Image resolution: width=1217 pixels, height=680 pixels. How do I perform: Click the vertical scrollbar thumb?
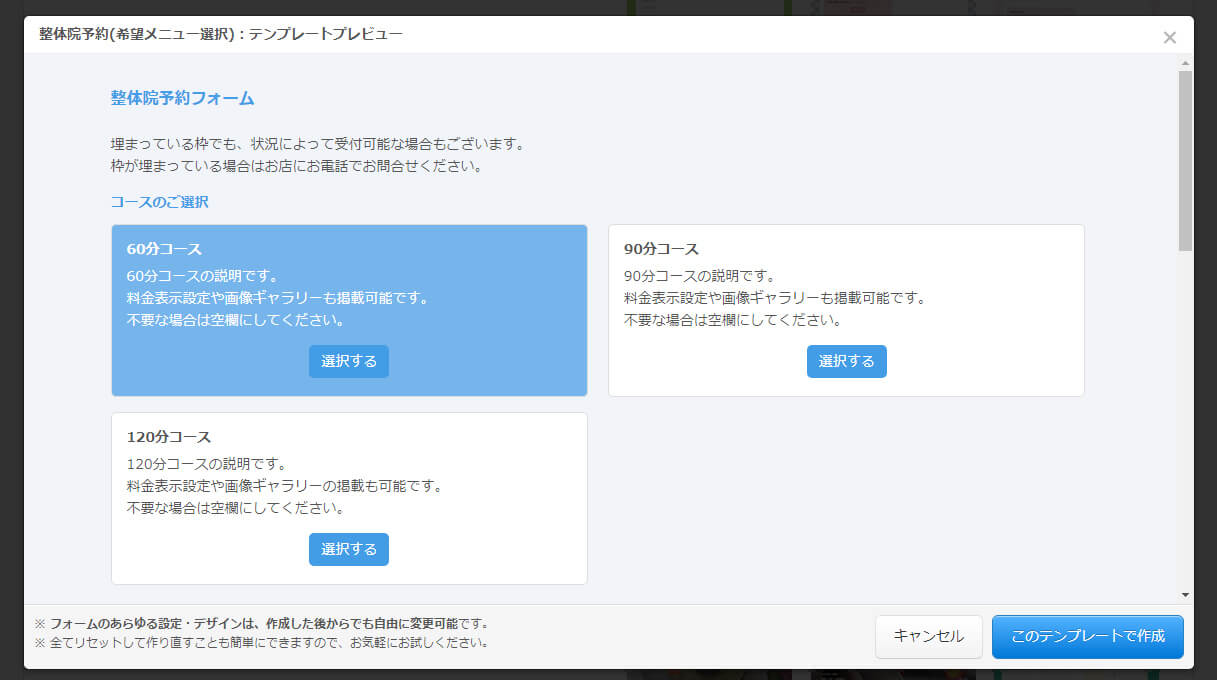[1186, 160]
